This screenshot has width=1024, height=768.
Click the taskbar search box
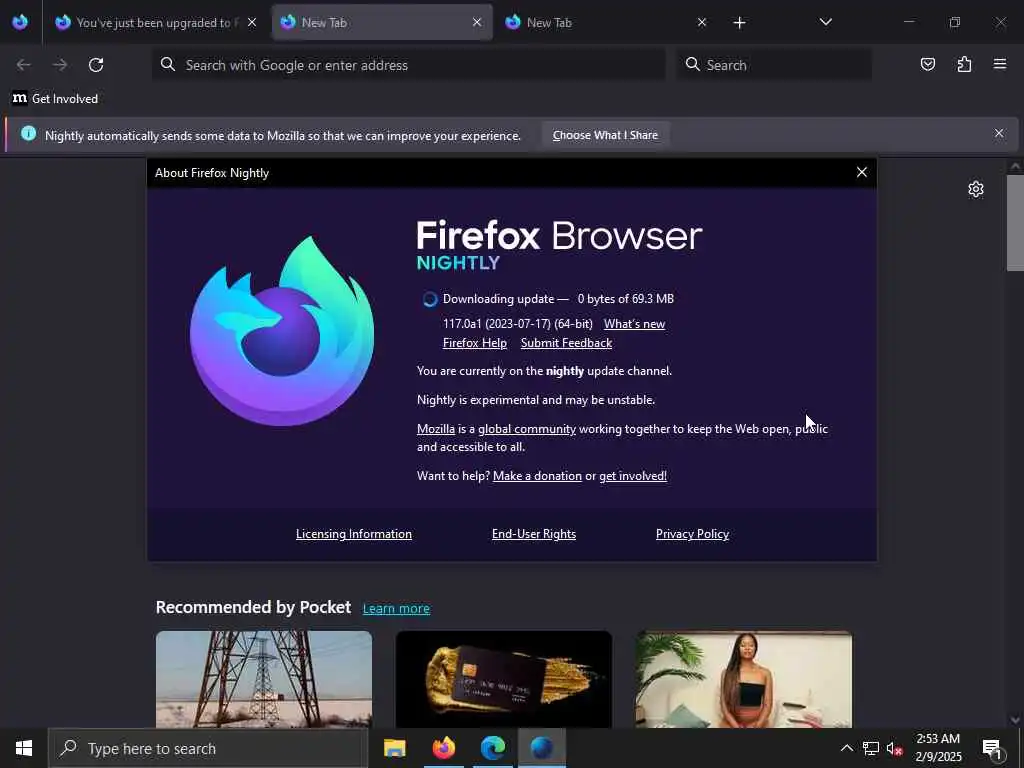tap(208, 748)
